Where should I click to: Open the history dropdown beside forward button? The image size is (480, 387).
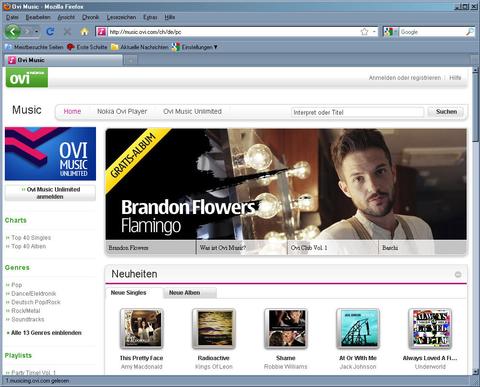(36, 32)
